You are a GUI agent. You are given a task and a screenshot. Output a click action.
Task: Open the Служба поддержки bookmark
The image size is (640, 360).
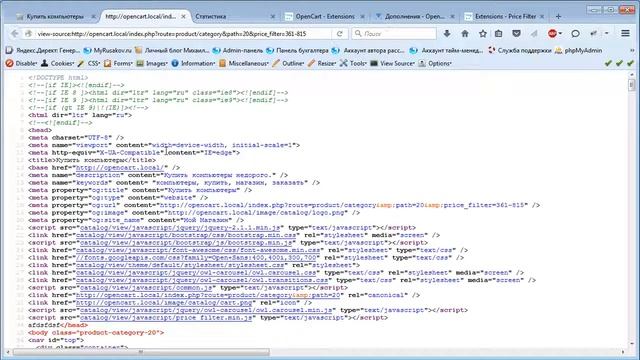tap(520, 51)
